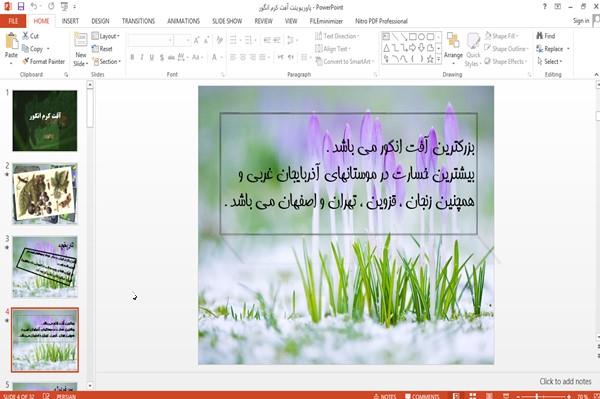Activate the Format Painter brush

[43, 61]
